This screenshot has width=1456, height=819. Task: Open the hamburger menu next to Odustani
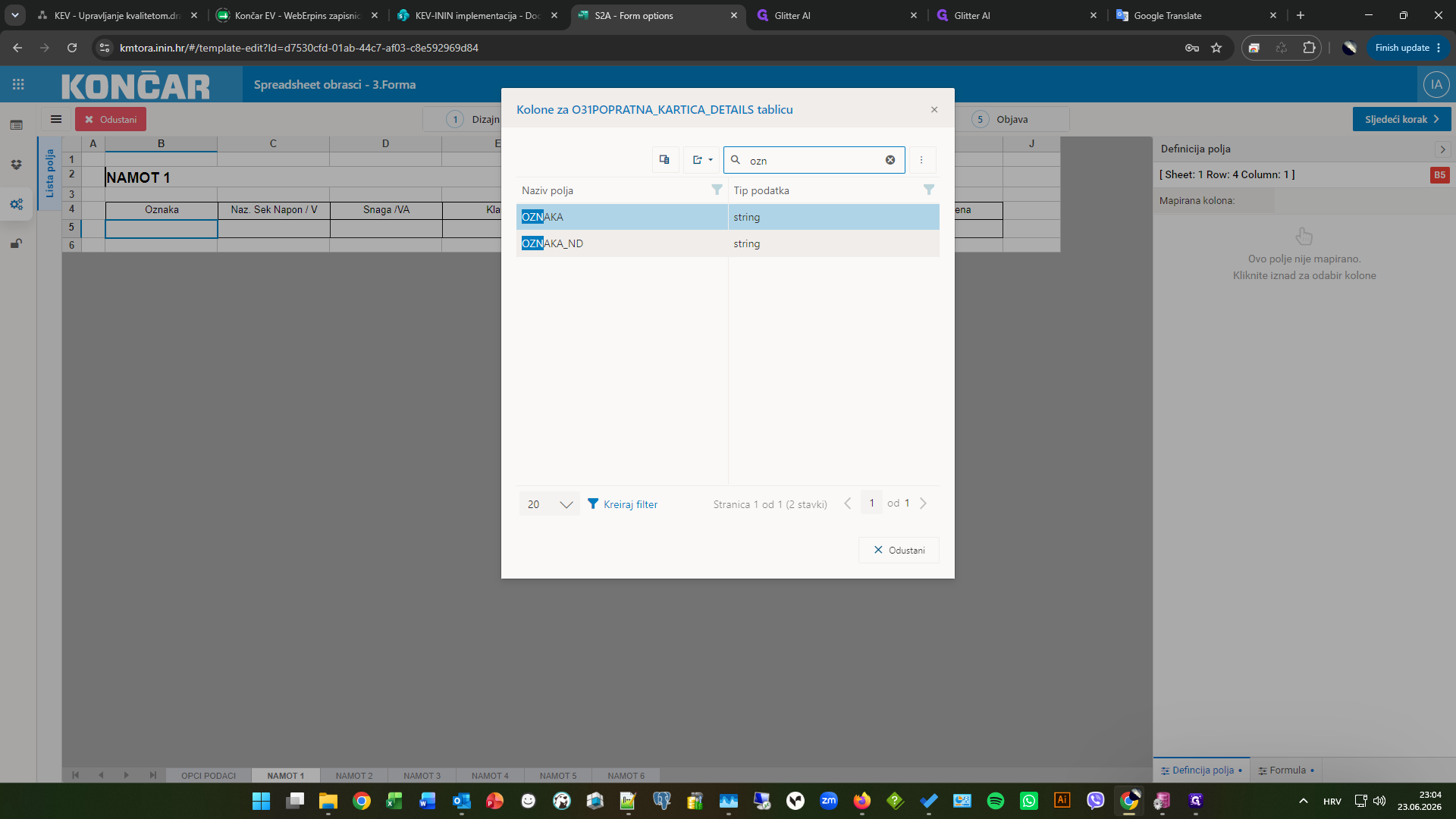[56, 119]
